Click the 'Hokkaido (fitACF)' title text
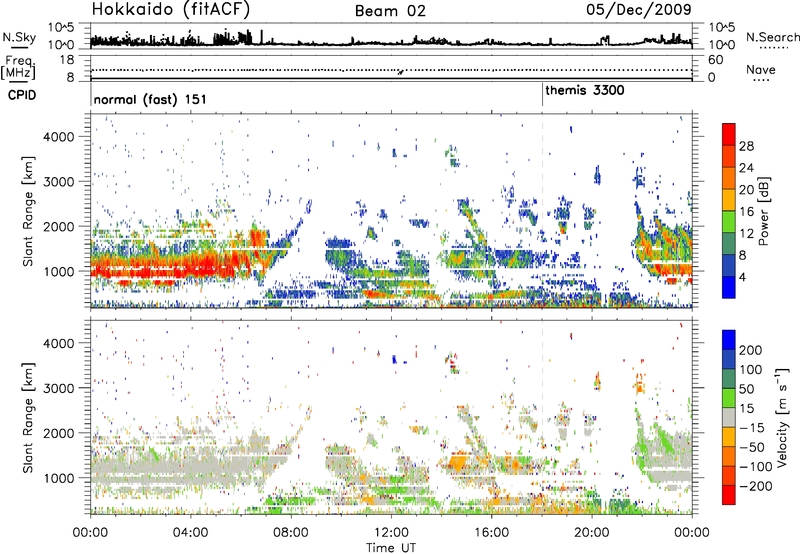This screenshot has height=554, width=800. coord(170,9)
